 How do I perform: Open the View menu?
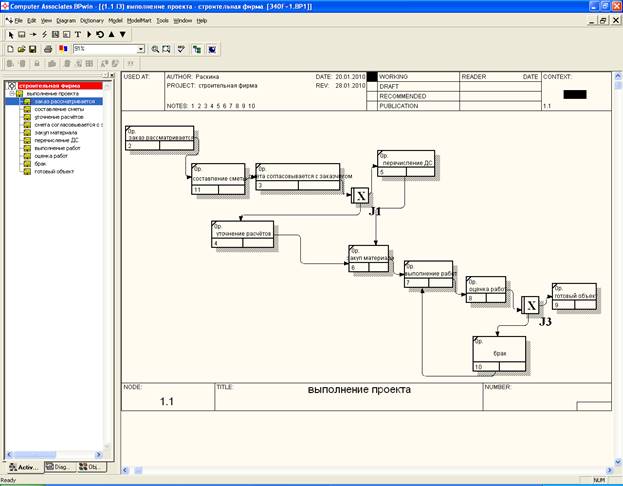click(x=46, y=21)
